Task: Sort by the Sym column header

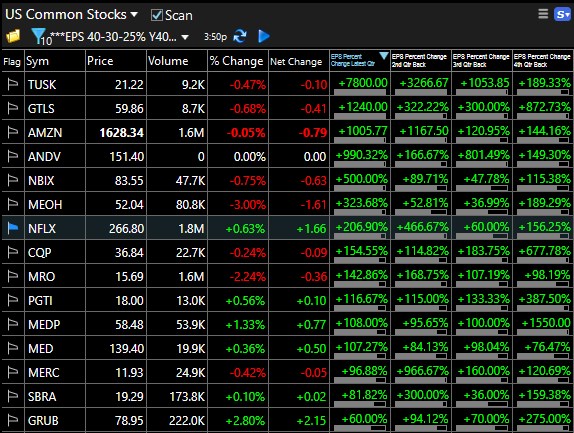Action: click(x=55, y=61)
